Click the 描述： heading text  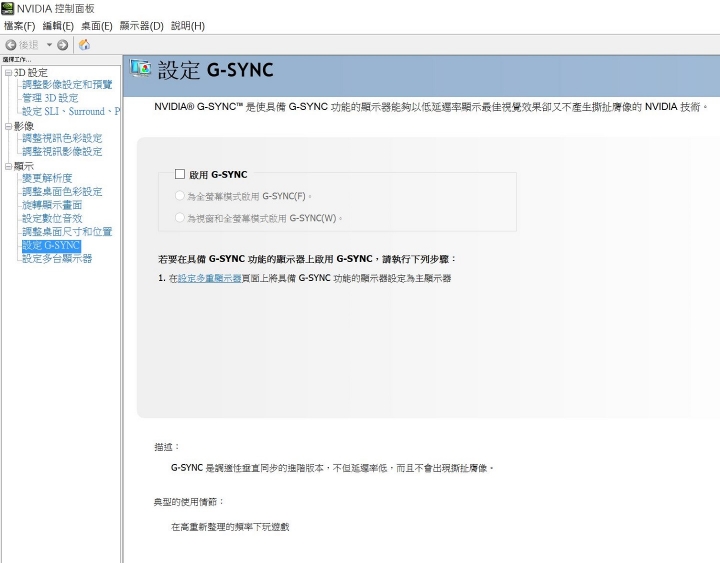pyautogui.click(x=167, y=447)
